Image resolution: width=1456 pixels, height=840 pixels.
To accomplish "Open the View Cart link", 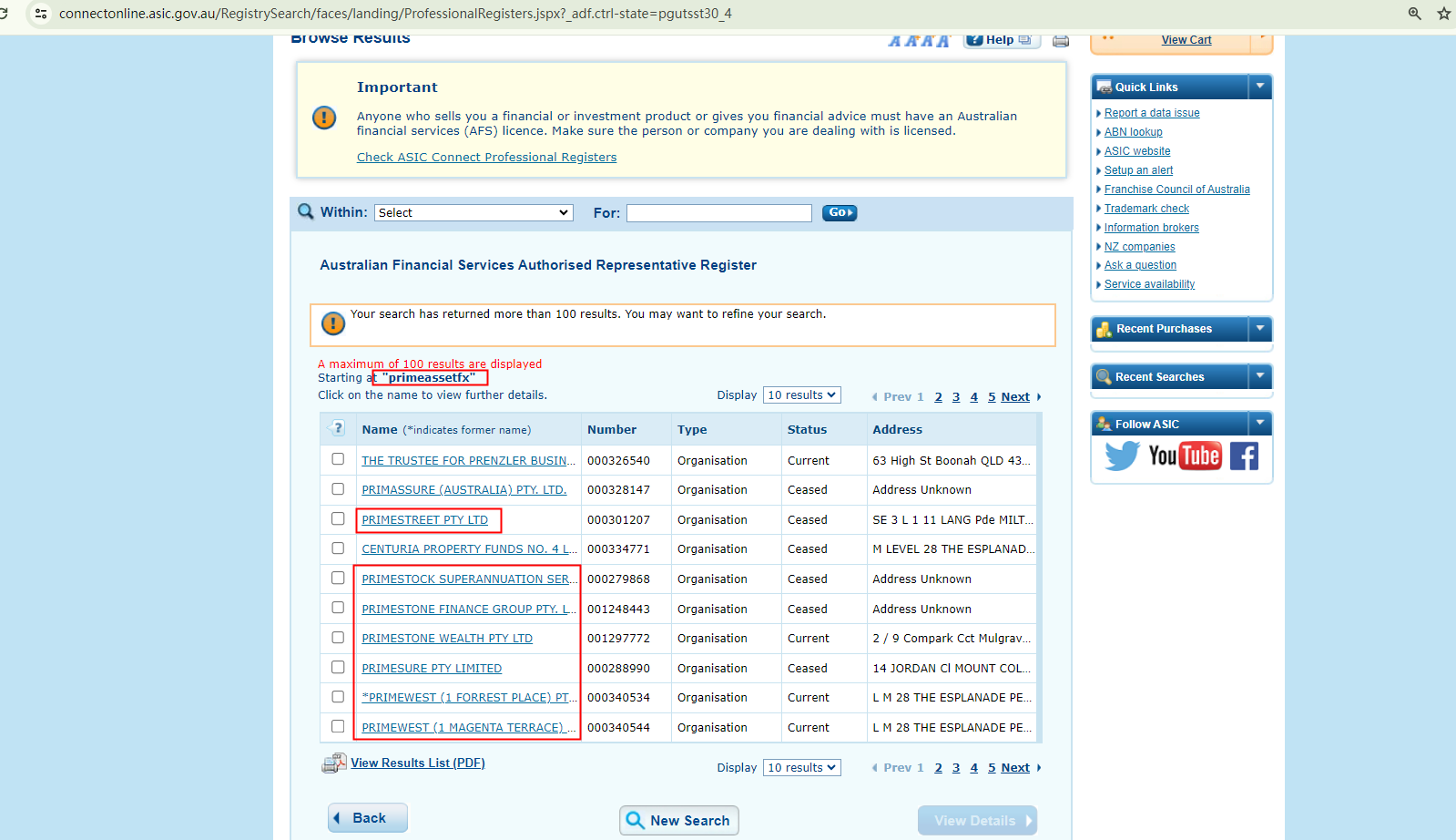I will tap(1186, 40).
